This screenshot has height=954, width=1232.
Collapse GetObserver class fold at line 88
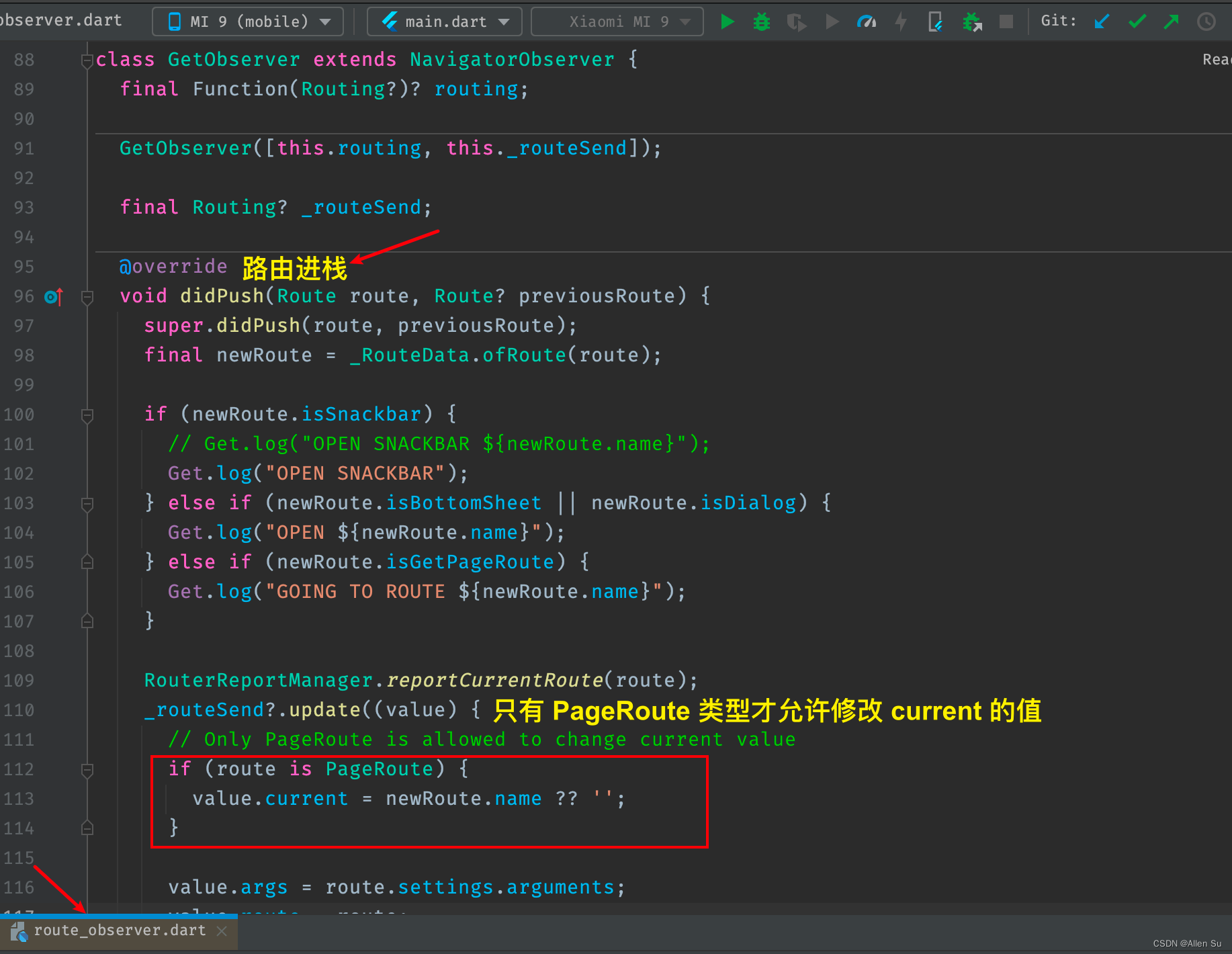[x=87, y=60]
